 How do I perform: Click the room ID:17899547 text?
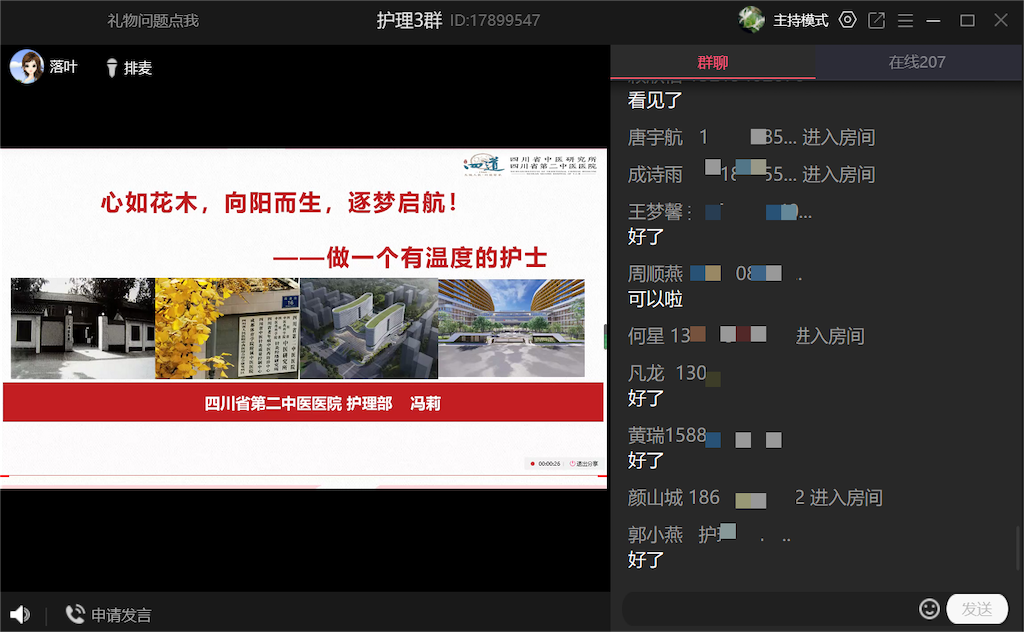tap(495, 21)
